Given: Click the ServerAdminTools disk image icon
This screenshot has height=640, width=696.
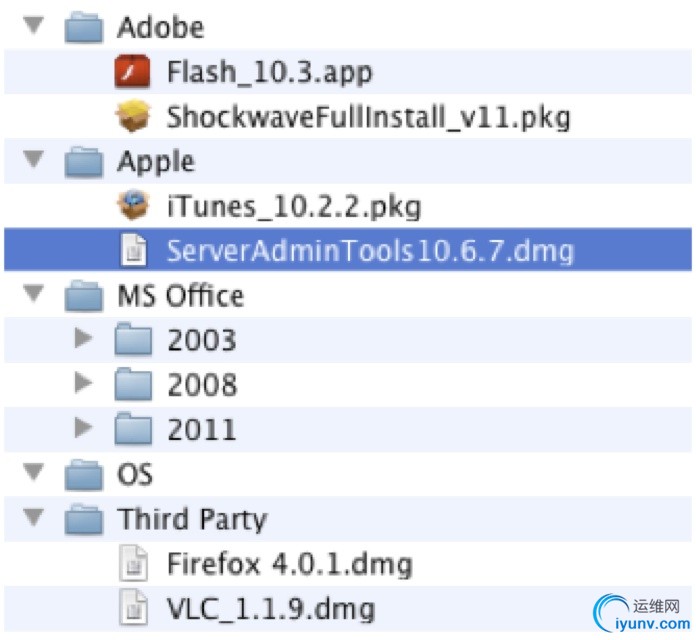Looking at the screenshot, I should pos(134,250).
